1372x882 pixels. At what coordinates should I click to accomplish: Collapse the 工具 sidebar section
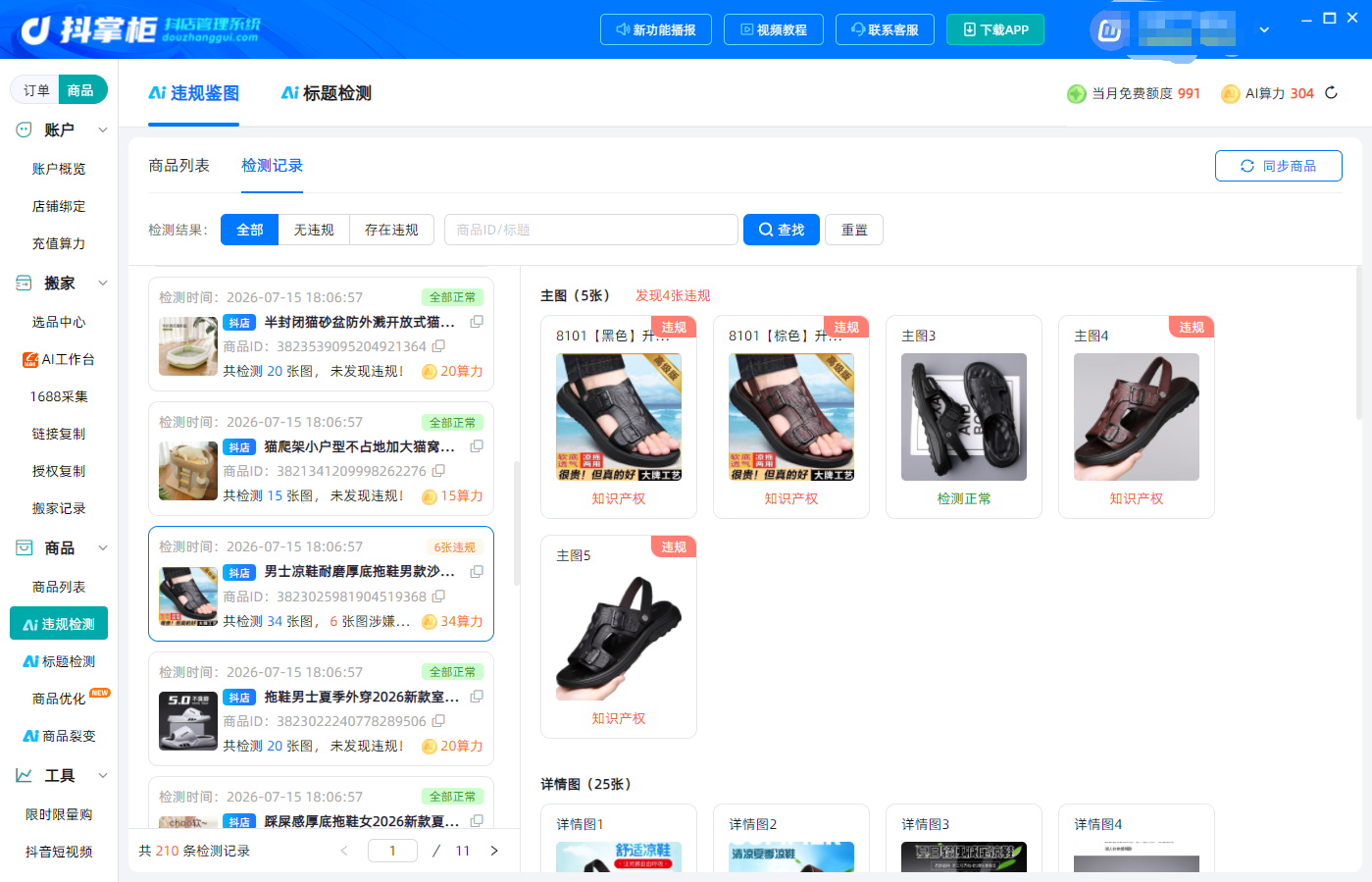click(x=103, y=775)
